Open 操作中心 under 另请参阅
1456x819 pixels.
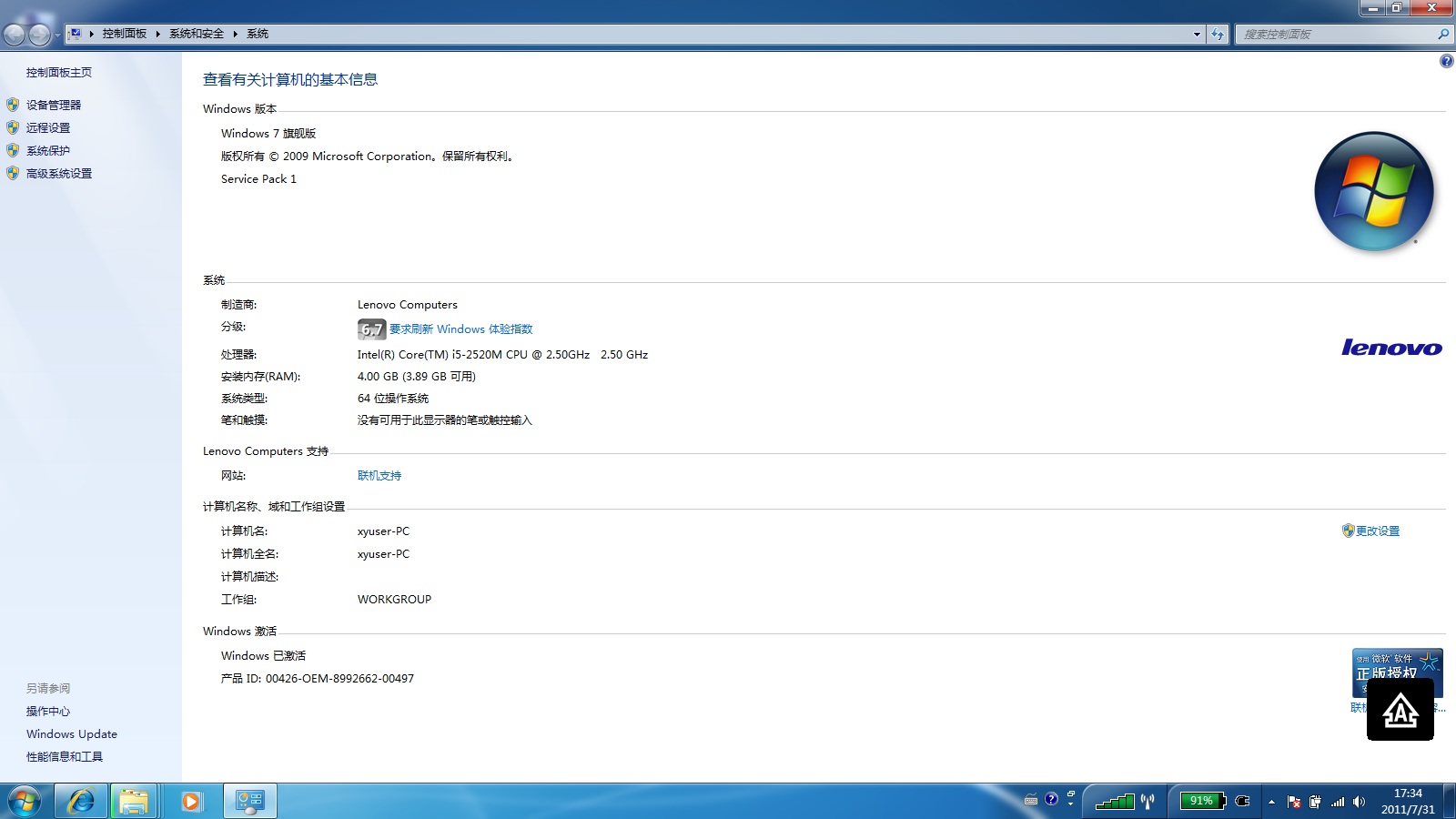coord(48,712)
